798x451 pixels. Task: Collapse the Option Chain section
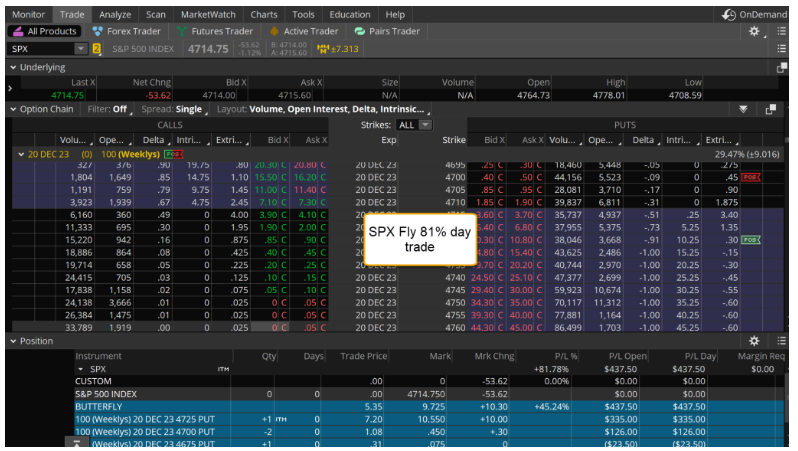click(12, 110)
